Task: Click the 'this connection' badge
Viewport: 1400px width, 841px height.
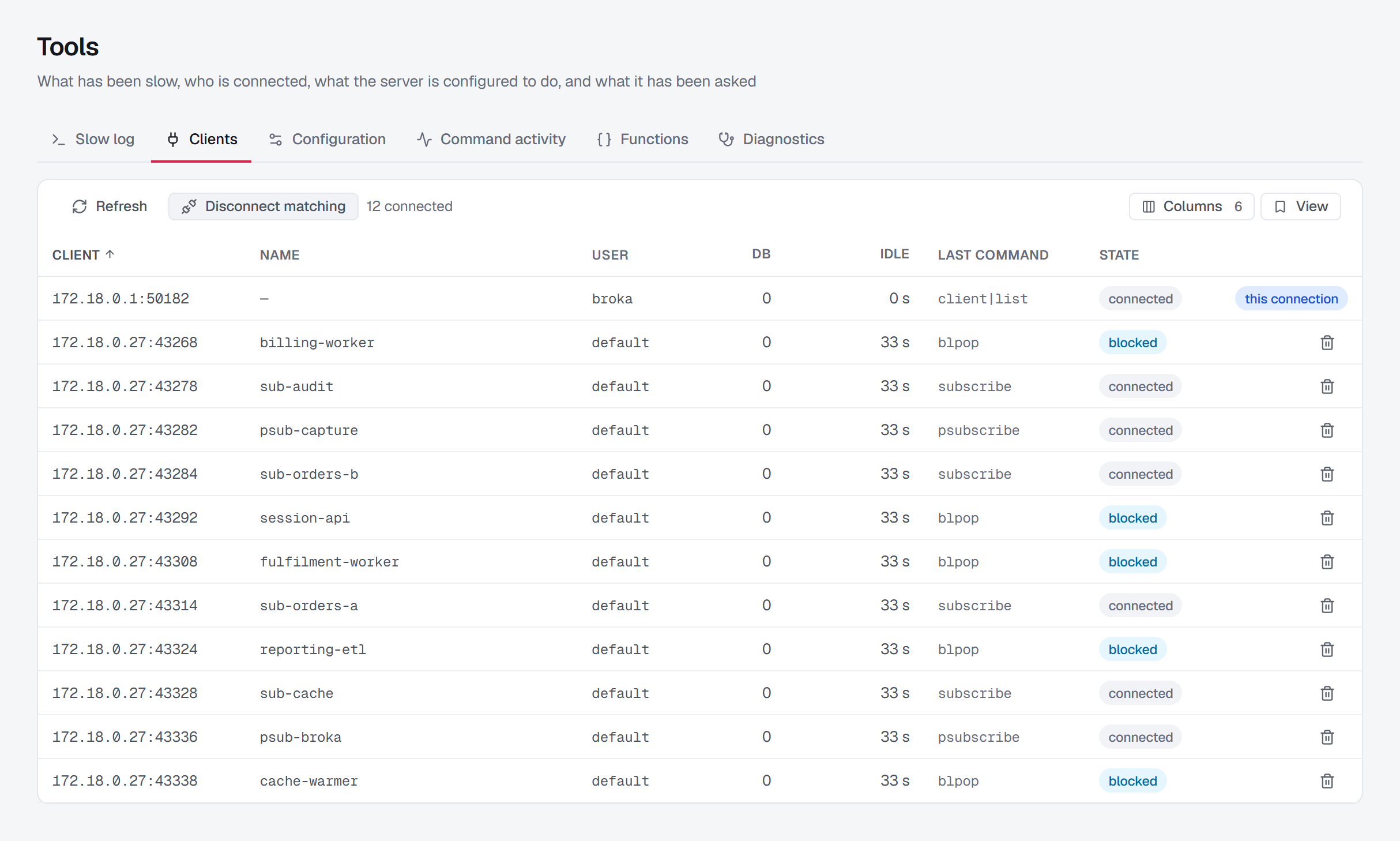Action: tap(1291, 299)
